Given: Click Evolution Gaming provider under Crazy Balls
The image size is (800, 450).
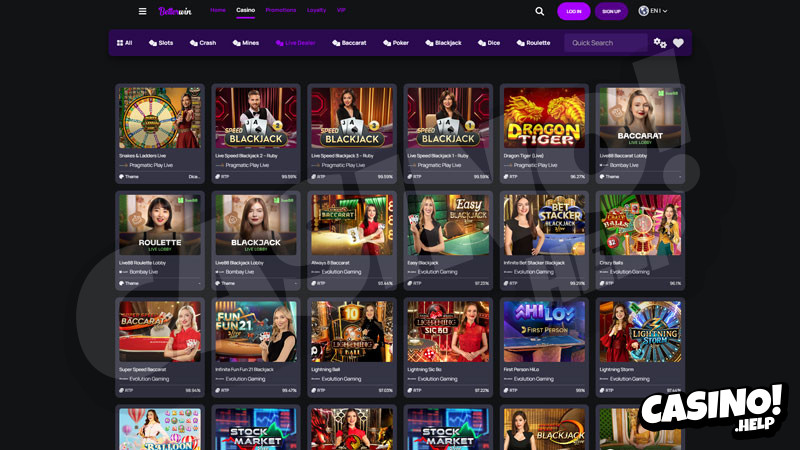Looking at the screenshot, I should [x=630, y=272].
